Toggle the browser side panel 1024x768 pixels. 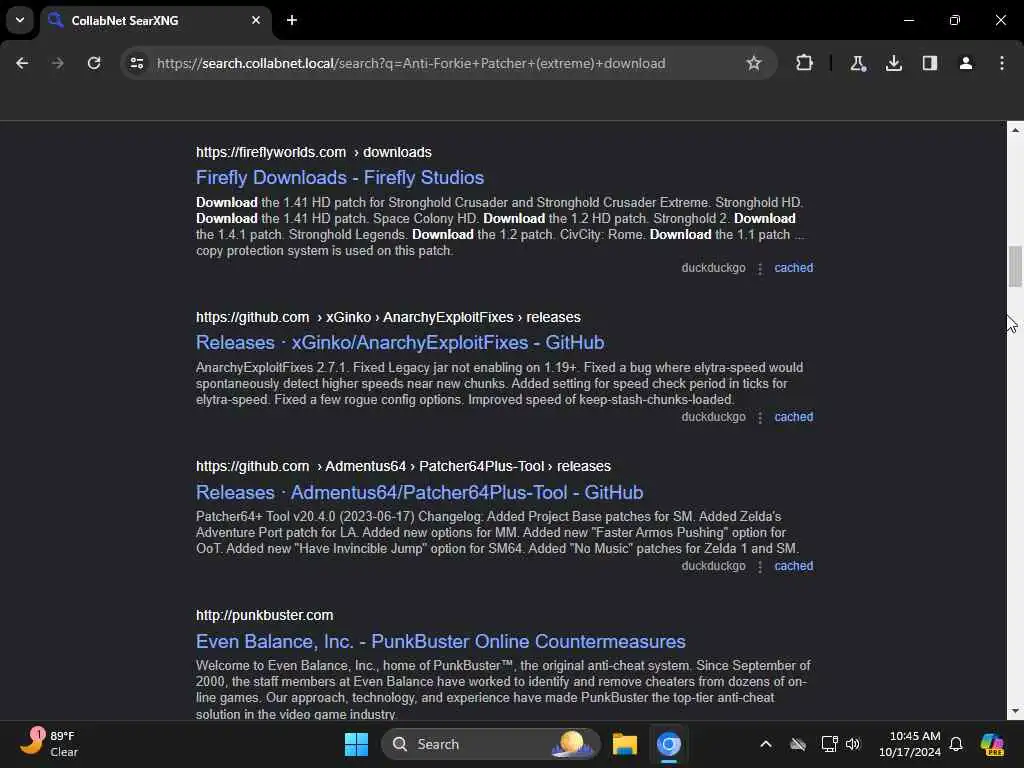[929, 63]
